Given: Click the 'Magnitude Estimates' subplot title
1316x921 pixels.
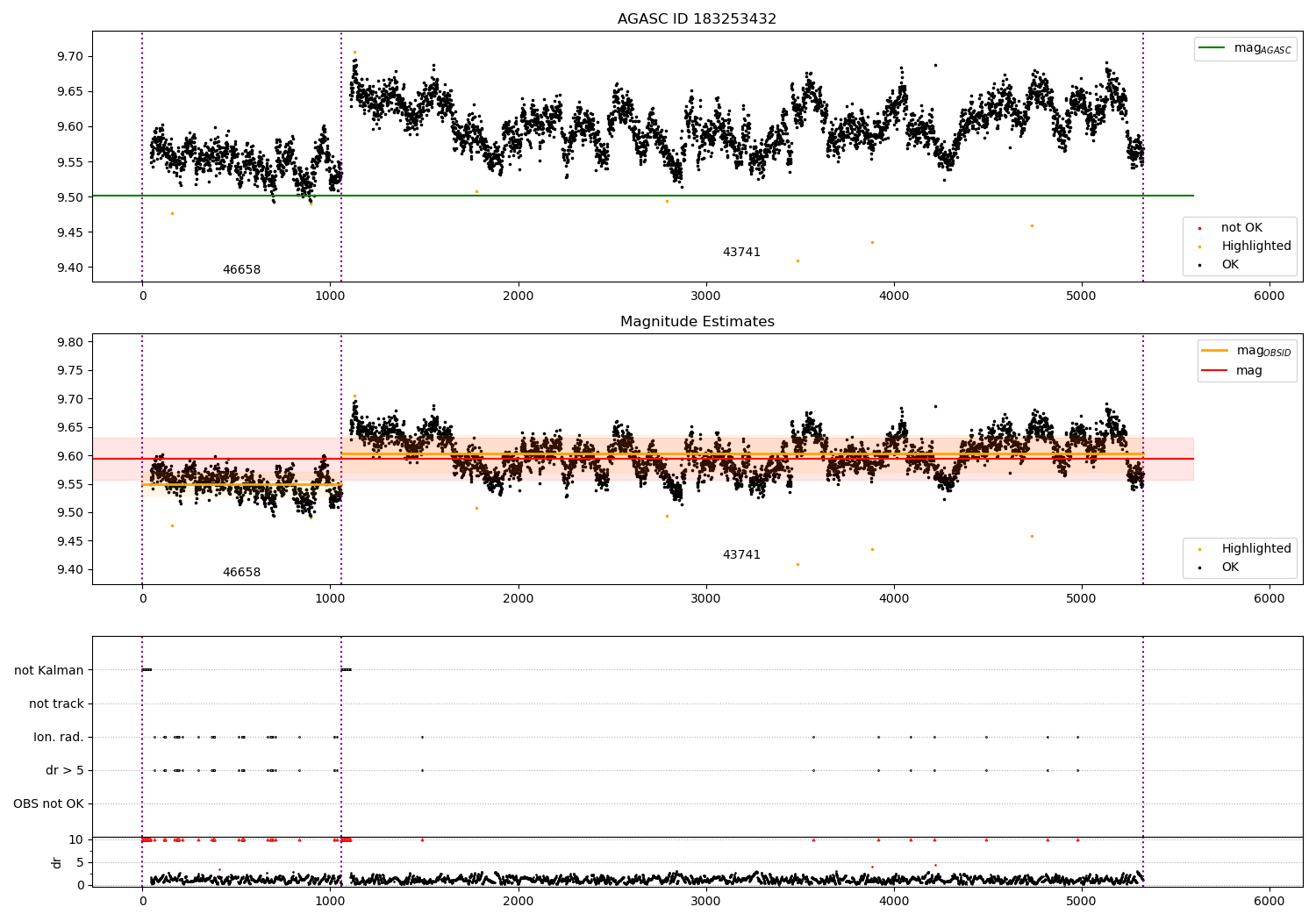Looking at the screenshot, I should (697, 322).
